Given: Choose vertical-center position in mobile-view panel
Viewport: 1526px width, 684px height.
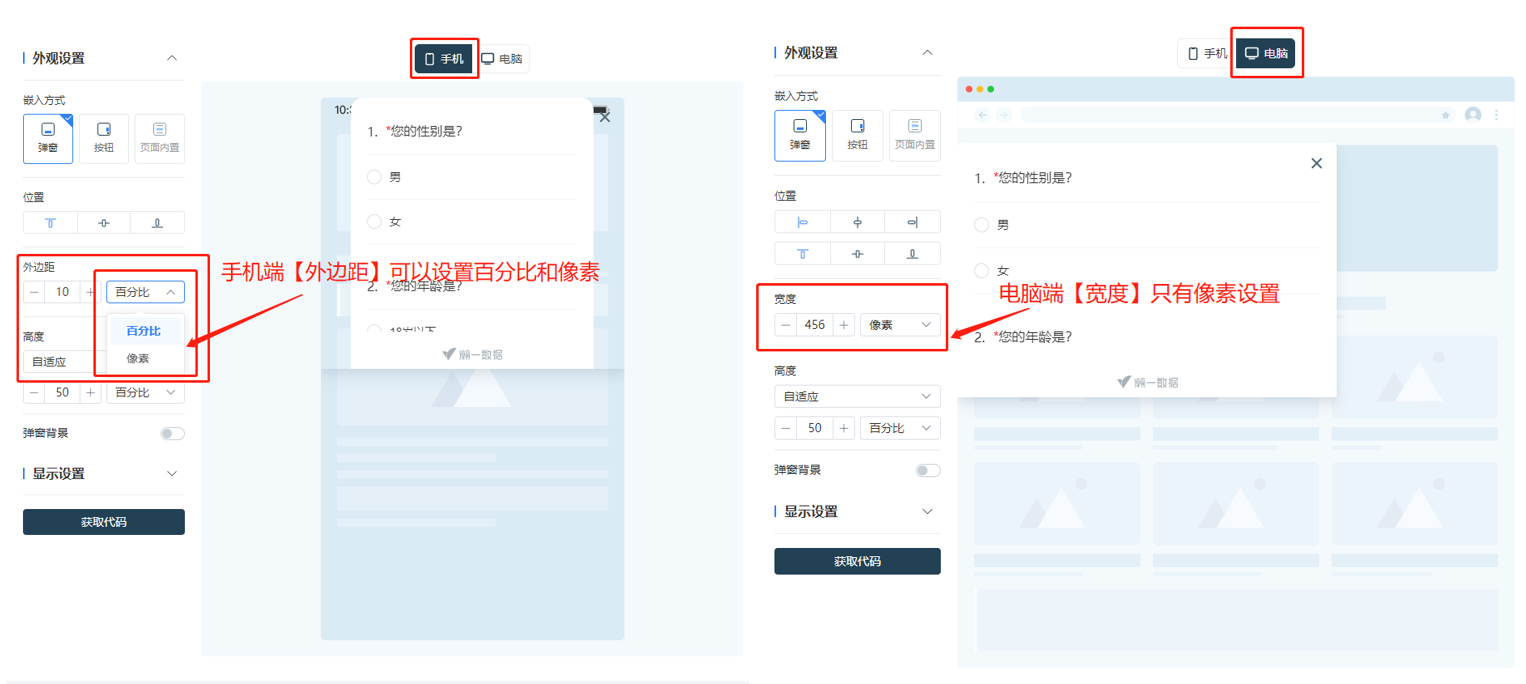Looking at the screenshot, I should click(104, 223).
